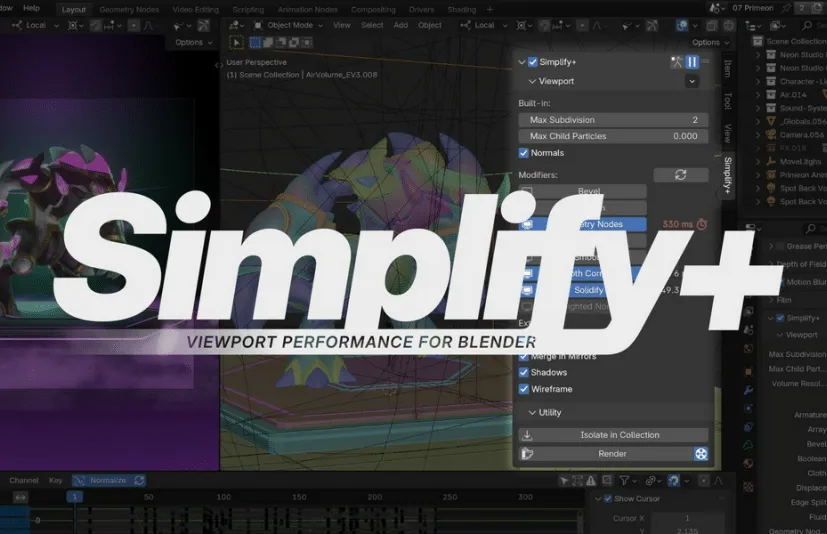Collapse the Utility section
Image resolution: width=827 pixels, height=534 pixels.
532,412
